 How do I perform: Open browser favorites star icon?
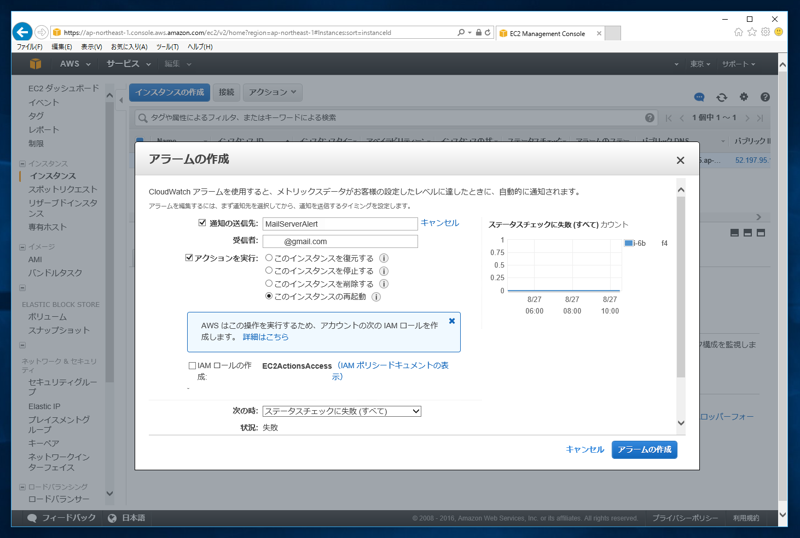[752, 32]
